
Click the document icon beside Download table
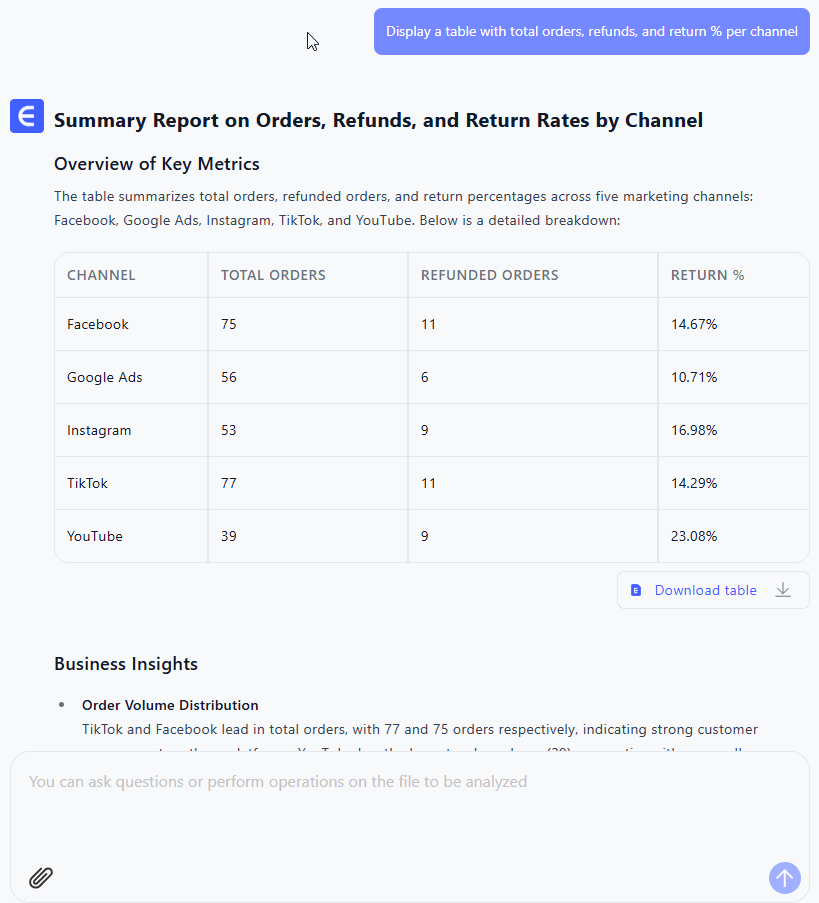point(636,591)
